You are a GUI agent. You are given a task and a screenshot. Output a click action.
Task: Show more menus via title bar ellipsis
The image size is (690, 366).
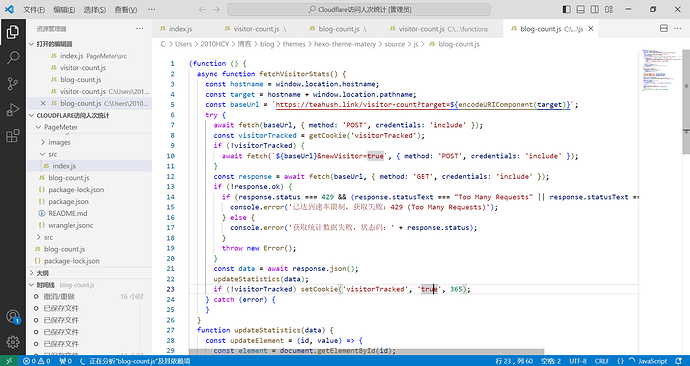tap(151, 9)
